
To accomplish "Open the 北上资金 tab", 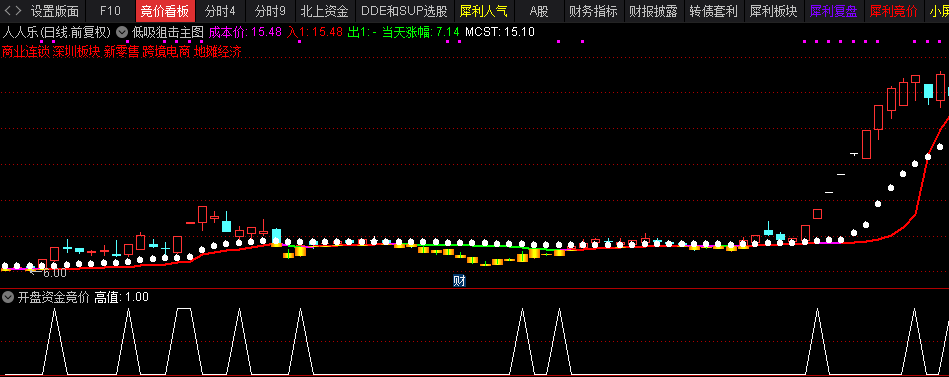I will pyautogui.click(x=324, y=11).
